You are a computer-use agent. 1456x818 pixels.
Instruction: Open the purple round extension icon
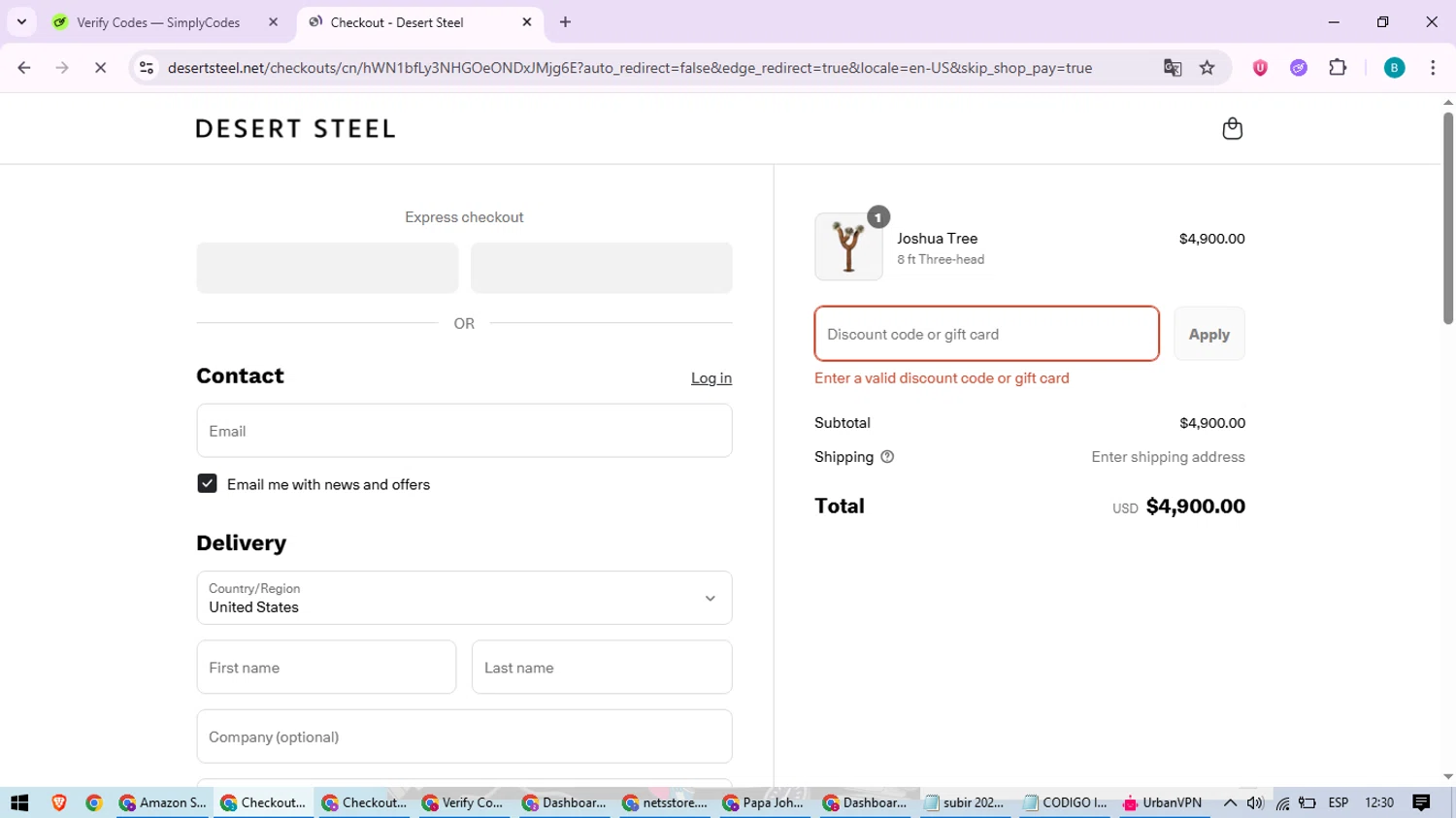pos(1299,68)
